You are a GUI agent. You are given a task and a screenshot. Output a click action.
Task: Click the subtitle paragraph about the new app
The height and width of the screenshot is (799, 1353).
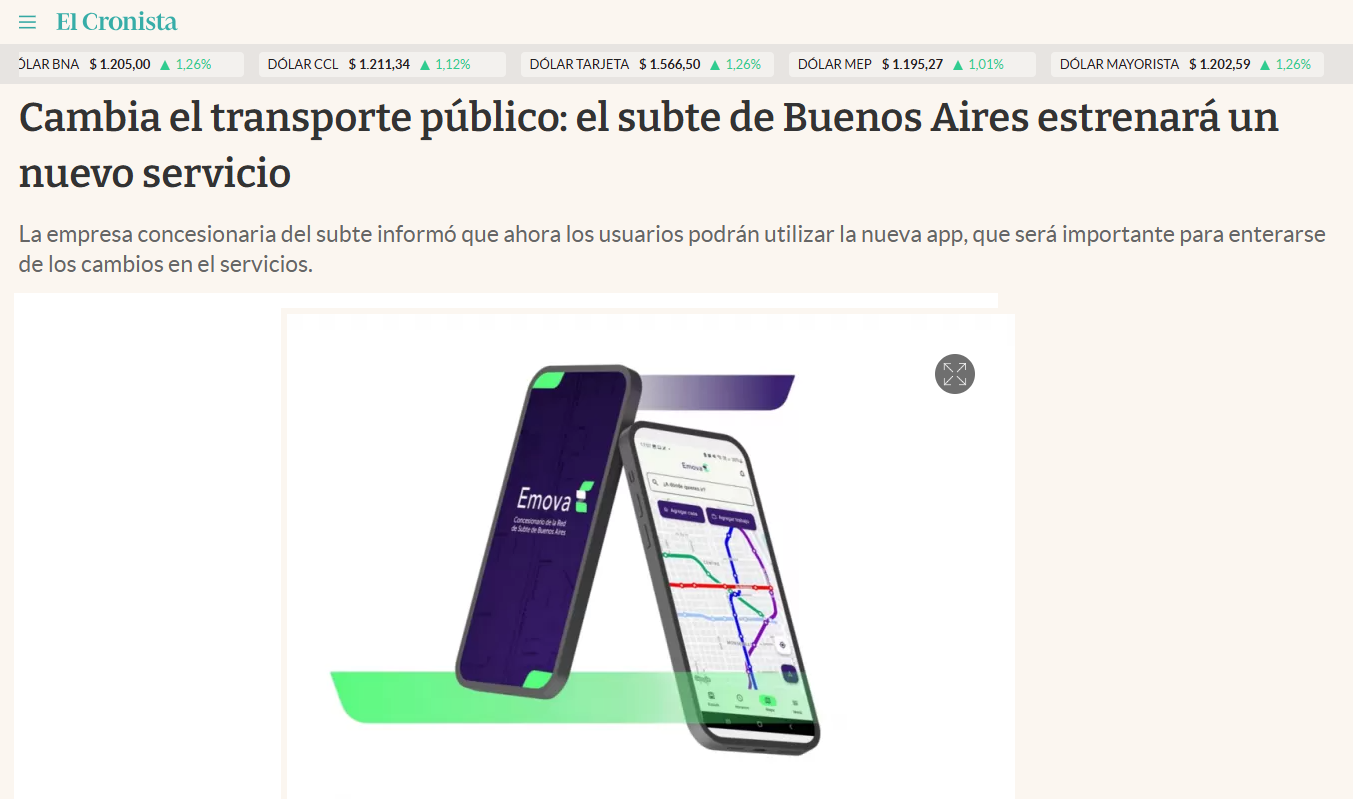click(672, 250)
